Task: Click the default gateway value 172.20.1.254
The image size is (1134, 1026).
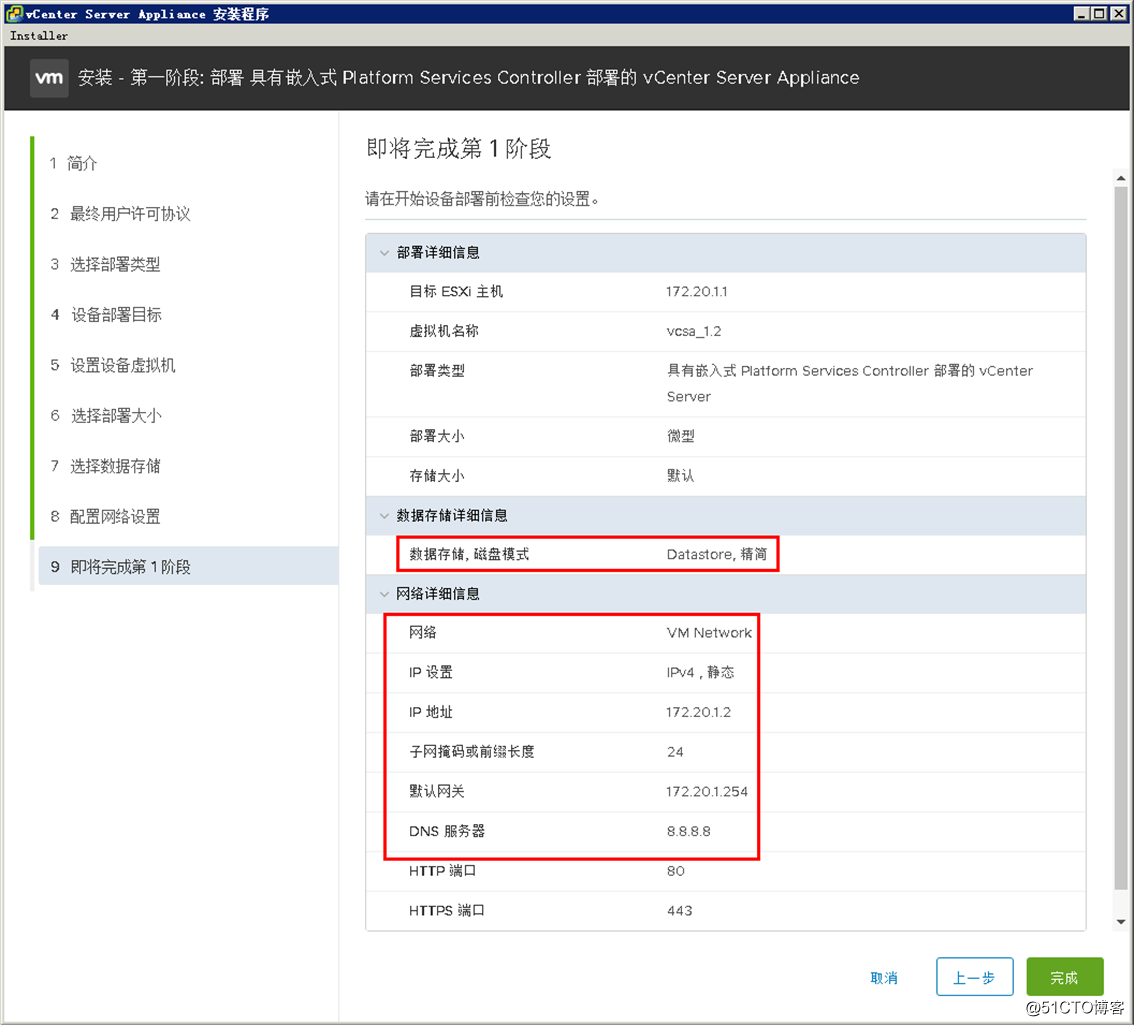Action: [x=707, y=792]
